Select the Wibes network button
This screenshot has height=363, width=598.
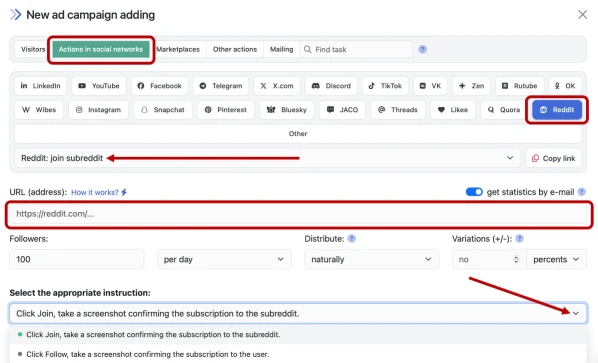(39, 110)
